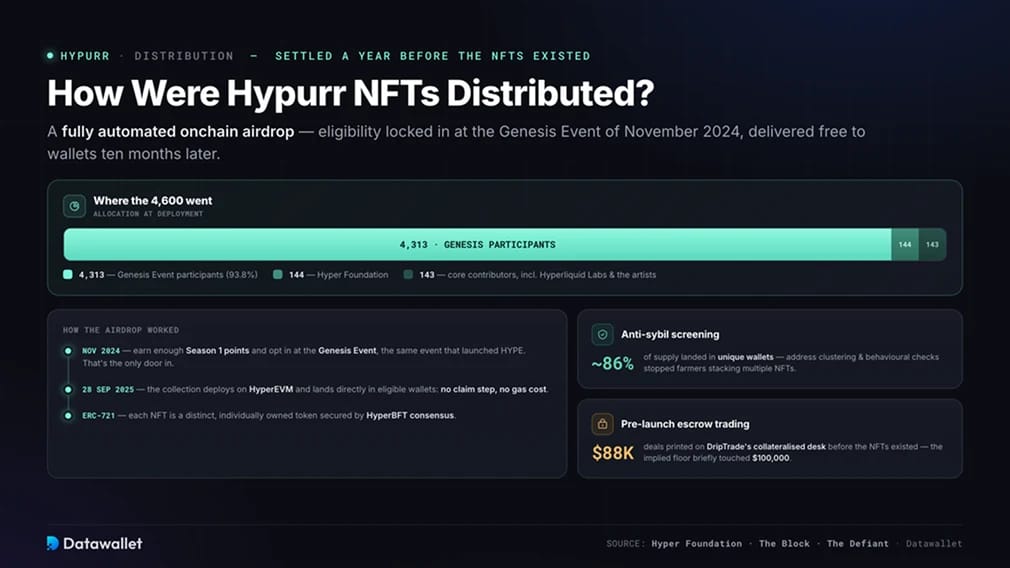This screenshot has width=1010, height=568.
Task: Click the 'ALLOCATION AT DEPLOYMENT' subtitle
Action: 148,214
